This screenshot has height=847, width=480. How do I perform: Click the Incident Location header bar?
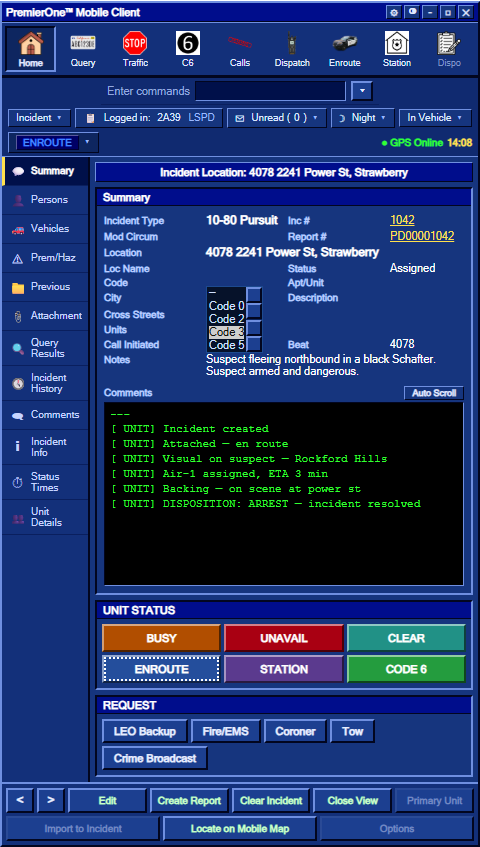(x=283, y=173)
